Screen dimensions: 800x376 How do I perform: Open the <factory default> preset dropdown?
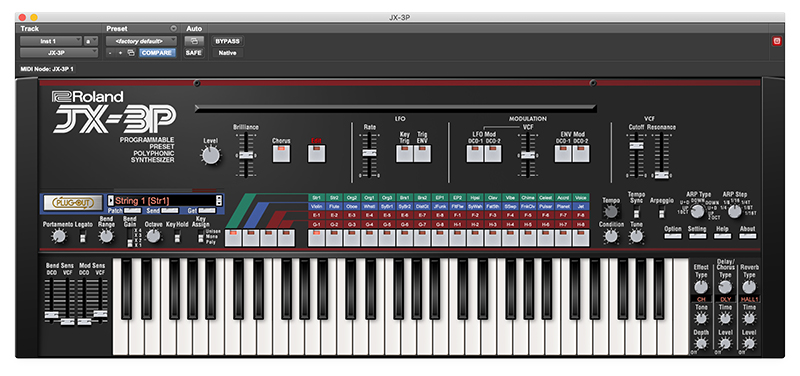point(141,41)
